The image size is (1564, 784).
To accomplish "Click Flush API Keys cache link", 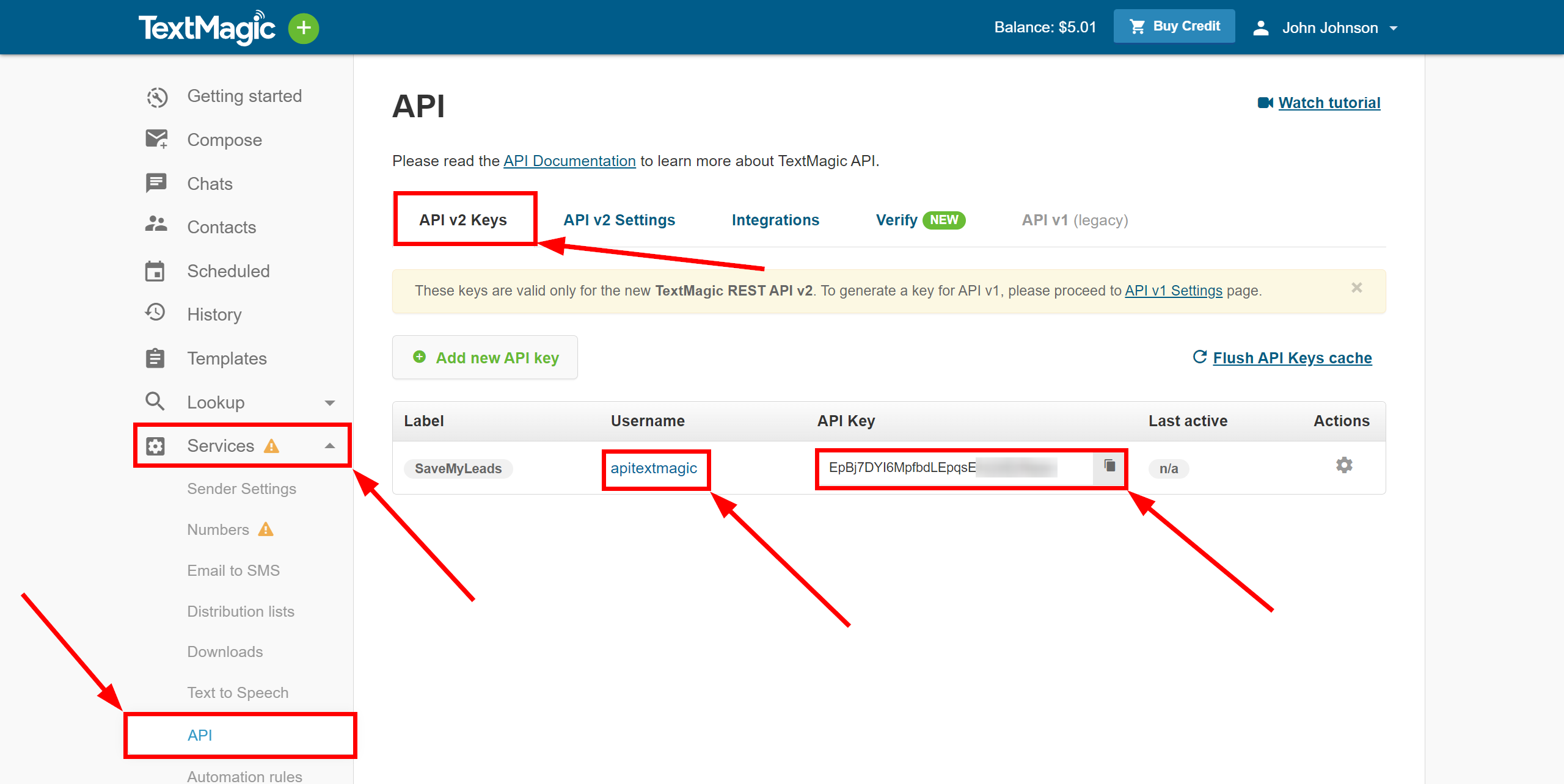I will coord(1292,358).
